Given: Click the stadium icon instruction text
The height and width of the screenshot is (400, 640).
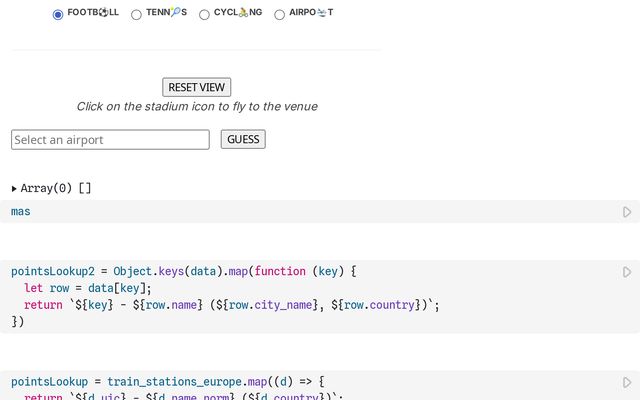Looking at the screenshot, I should point(197,107).
